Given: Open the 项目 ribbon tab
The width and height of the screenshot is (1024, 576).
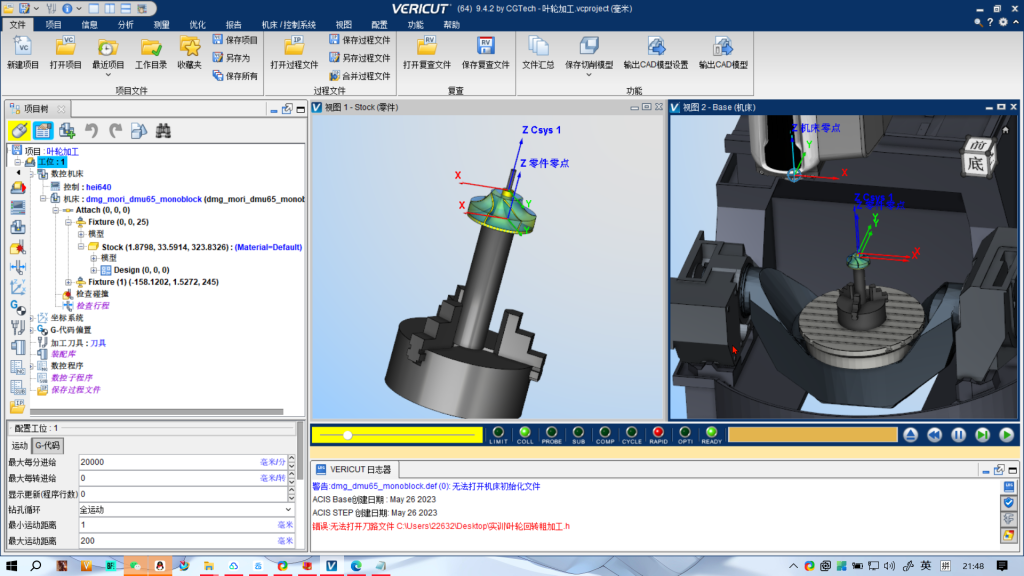Looking at the screenshot, I should tap(54, 25).
